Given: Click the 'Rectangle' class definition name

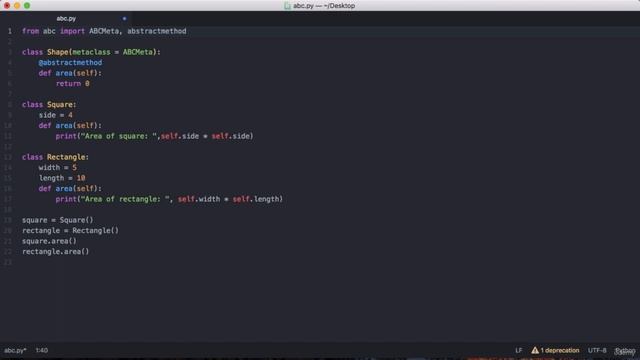Looking at the screenshot, I should coord(66,157).
